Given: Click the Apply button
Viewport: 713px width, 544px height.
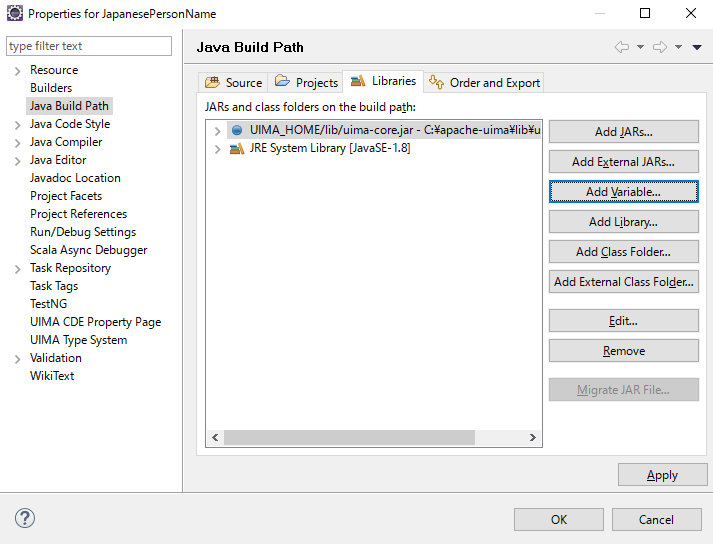Looking at the screenshot, I should click(x=663, y=475).
